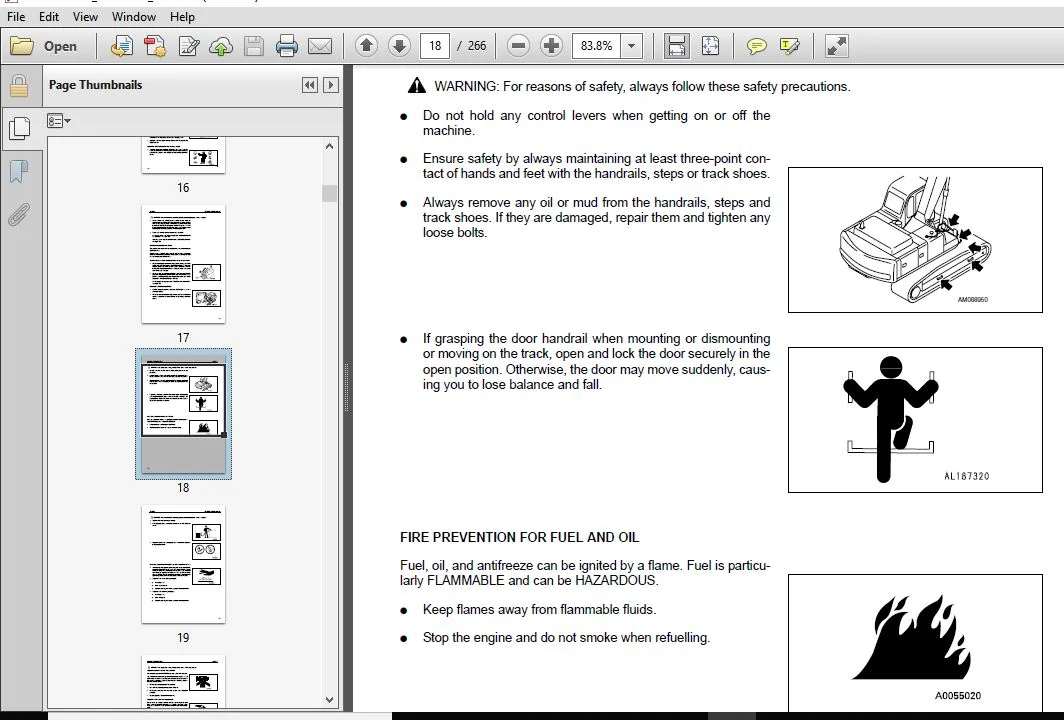This screenshot has height=720, width=1064.
Task: Click heading FIRE PREVENTION FOR FUEL AND OIL
Action: 519,537
